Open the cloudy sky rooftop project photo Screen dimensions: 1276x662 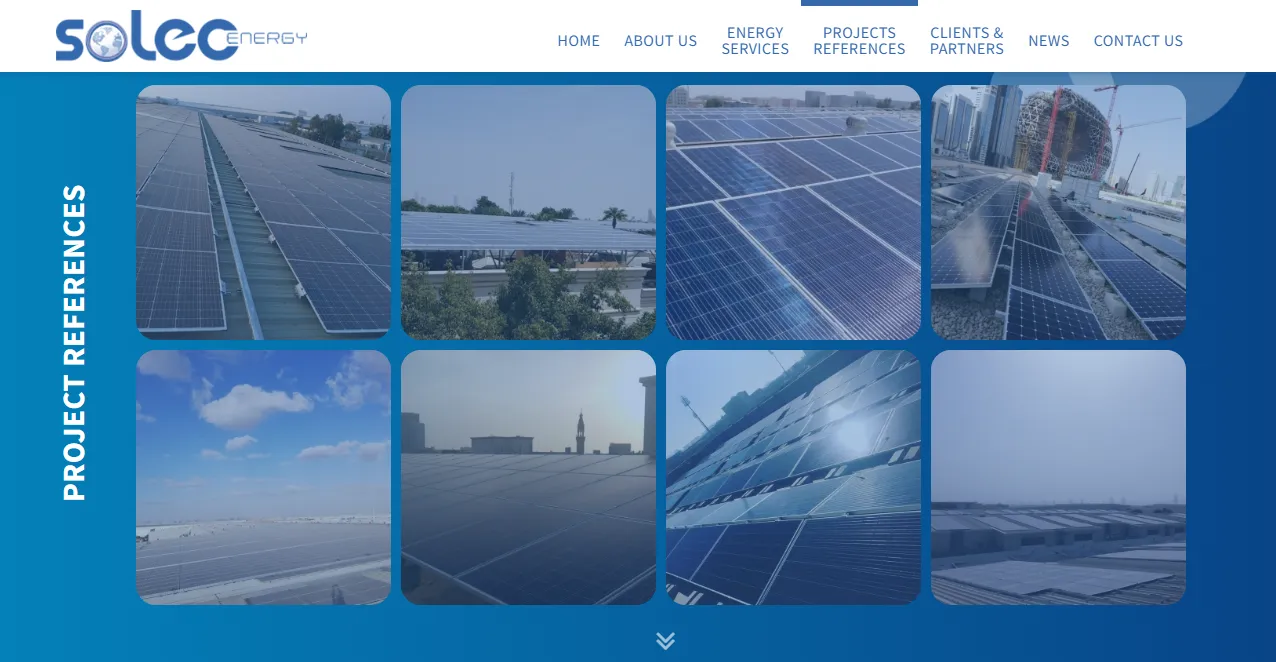tap(263, 477)
